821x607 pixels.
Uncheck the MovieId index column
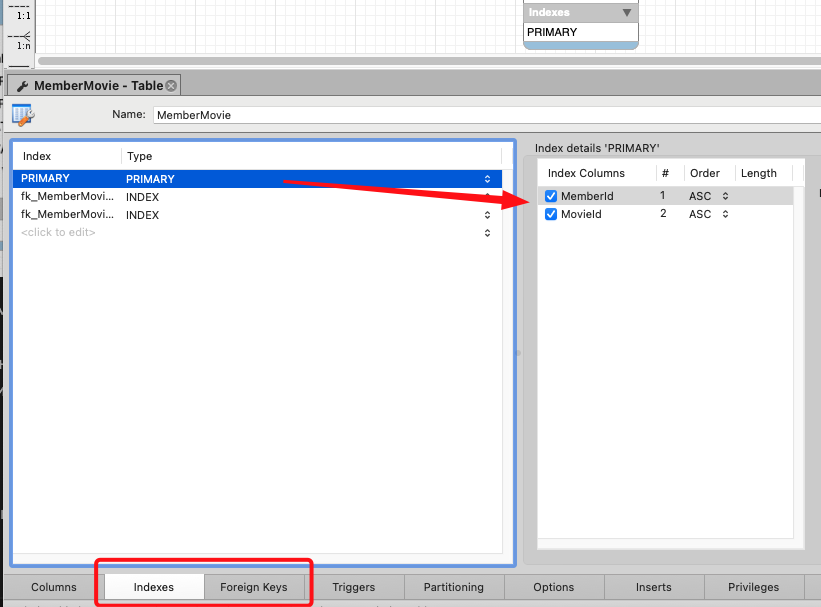point(551,214)
